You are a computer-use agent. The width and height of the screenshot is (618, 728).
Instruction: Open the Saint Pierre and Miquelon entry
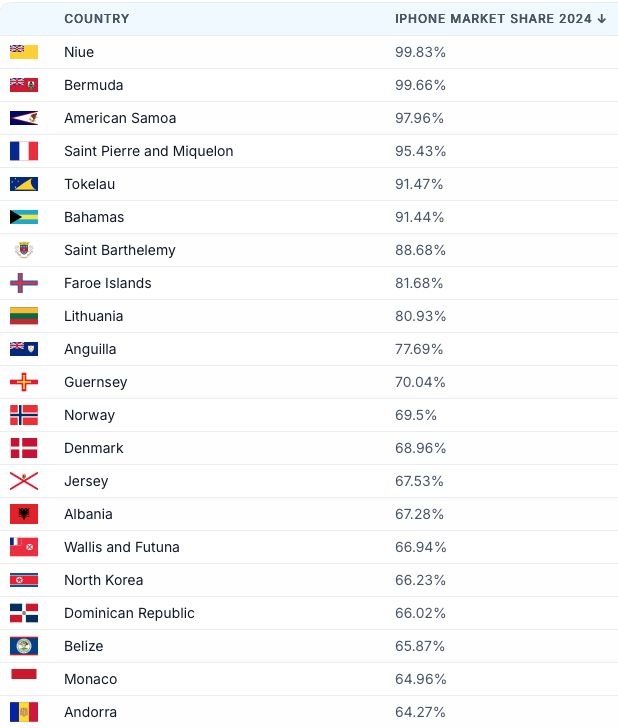(x=148, y=151)
